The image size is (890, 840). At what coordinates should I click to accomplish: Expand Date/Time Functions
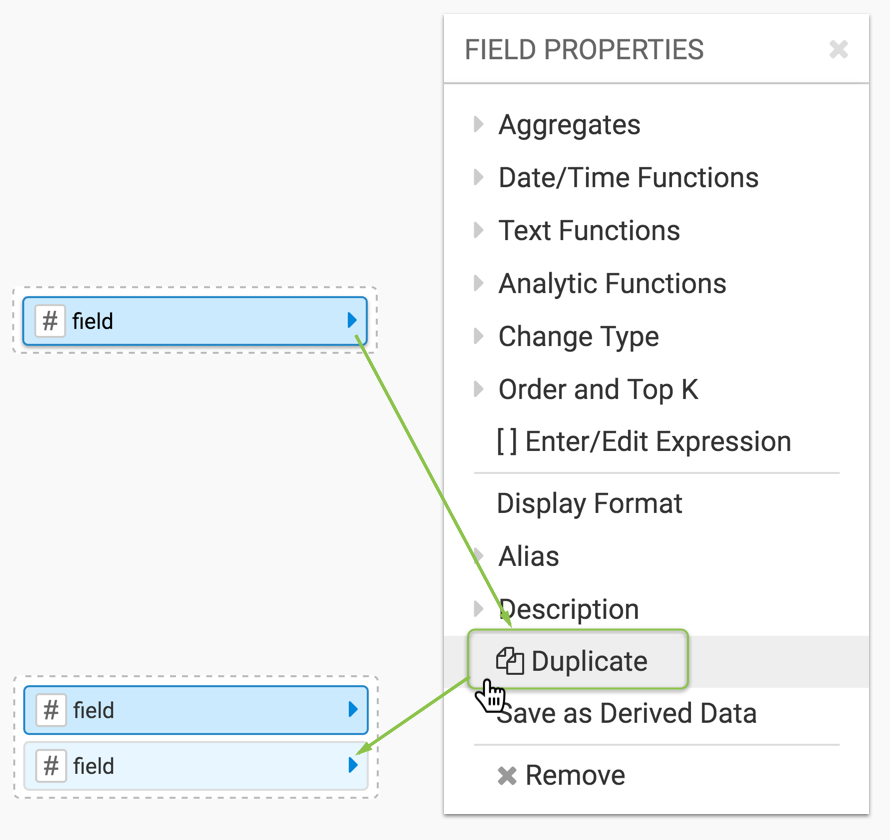[628, 178]
